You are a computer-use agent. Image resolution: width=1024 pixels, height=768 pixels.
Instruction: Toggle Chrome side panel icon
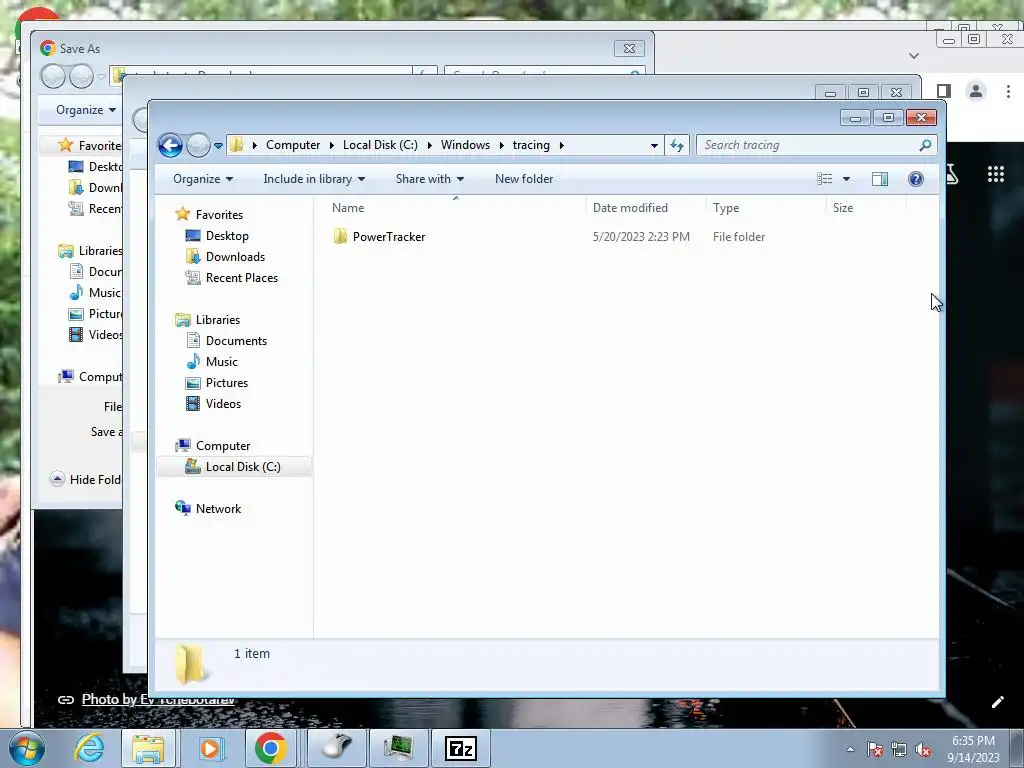tap(943, 91)
